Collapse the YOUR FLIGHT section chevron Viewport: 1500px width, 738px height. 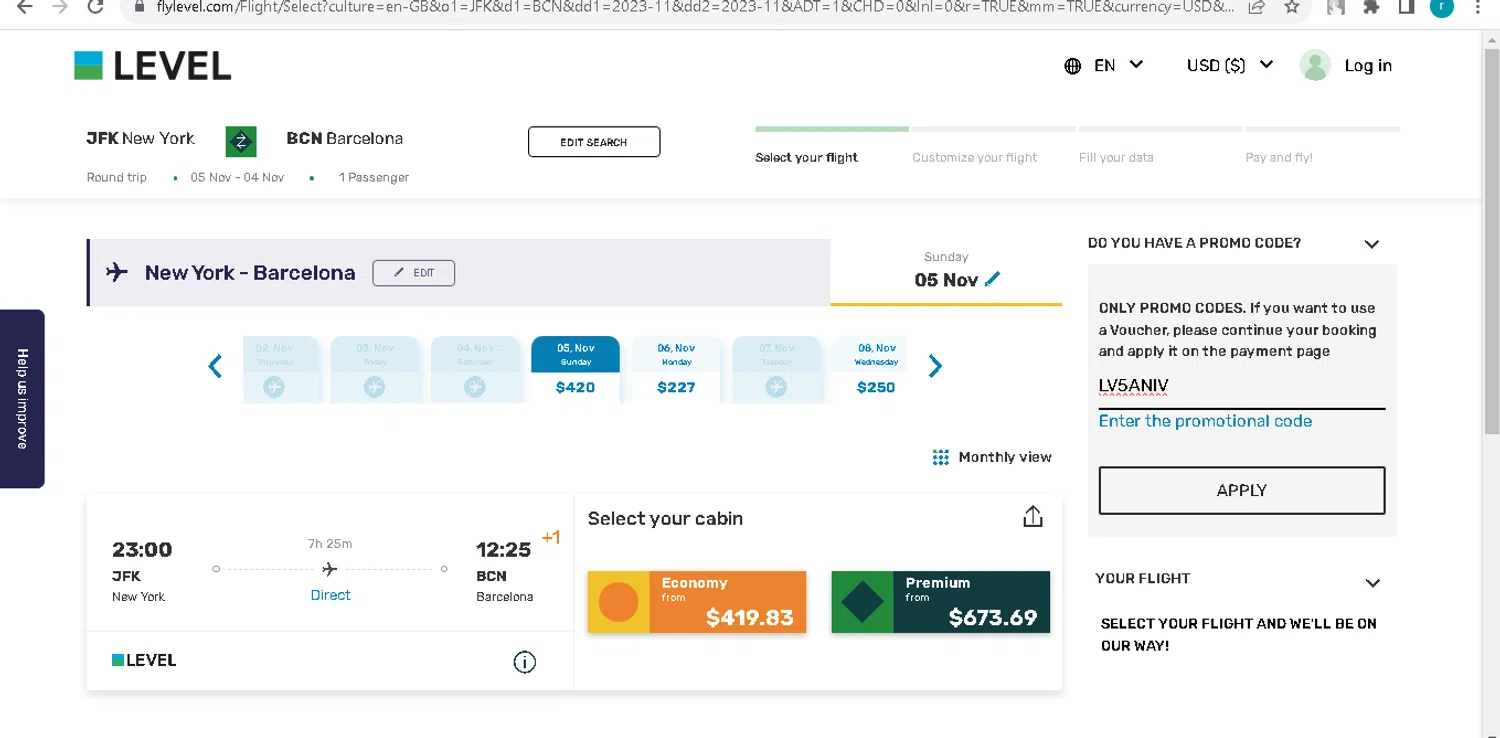[1373, 583]
